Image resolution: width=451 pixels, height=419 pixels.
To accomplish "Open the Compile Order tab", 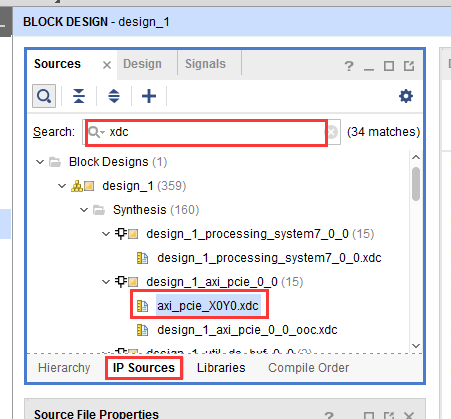I will pos(308,368).
